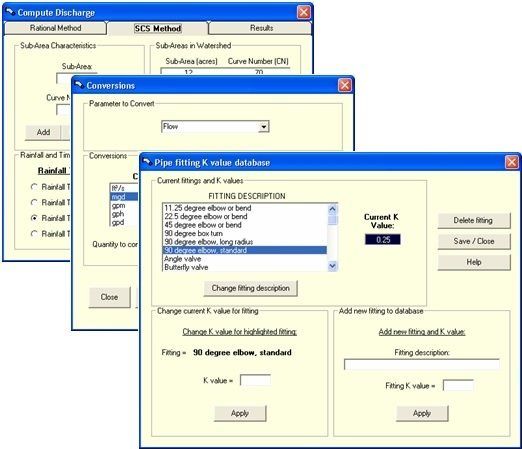Select the second Rainfall radio button
The height and width of the screenshot is (449, 522).
(34, 202)
